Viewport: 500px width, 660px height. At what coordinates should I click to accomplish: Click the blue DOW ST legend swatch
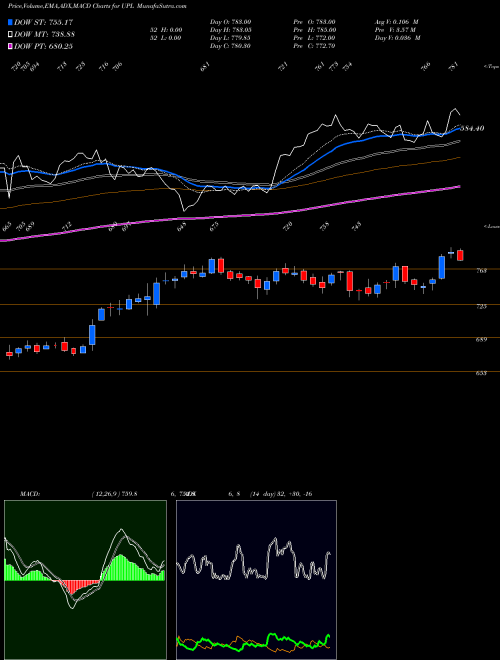pos(11,22)
